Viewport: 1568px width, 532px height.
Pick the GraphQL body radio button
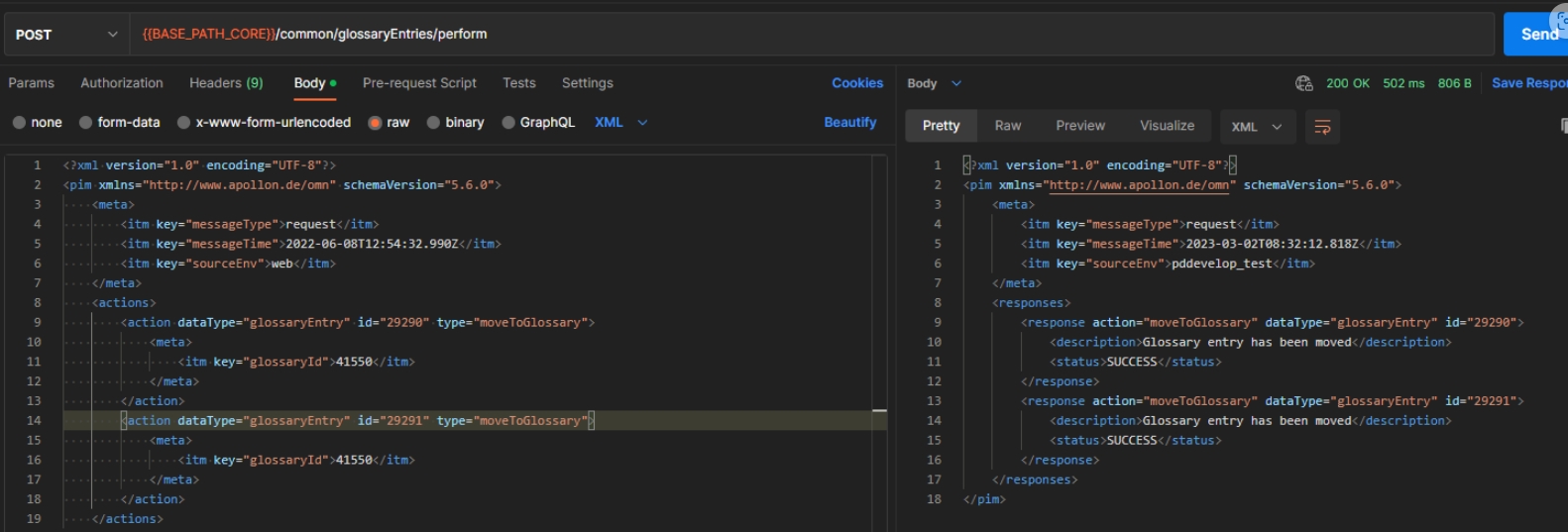[x=508, y=123]
